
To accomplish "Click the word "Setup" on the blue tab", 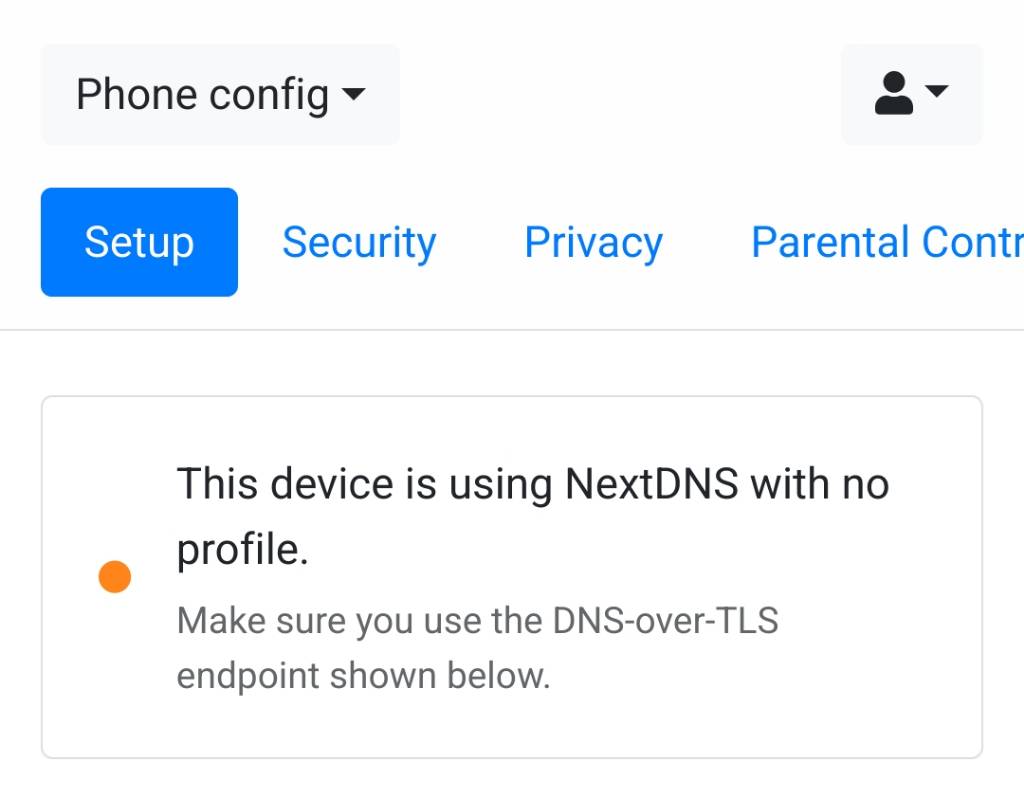I will (139, 242).
